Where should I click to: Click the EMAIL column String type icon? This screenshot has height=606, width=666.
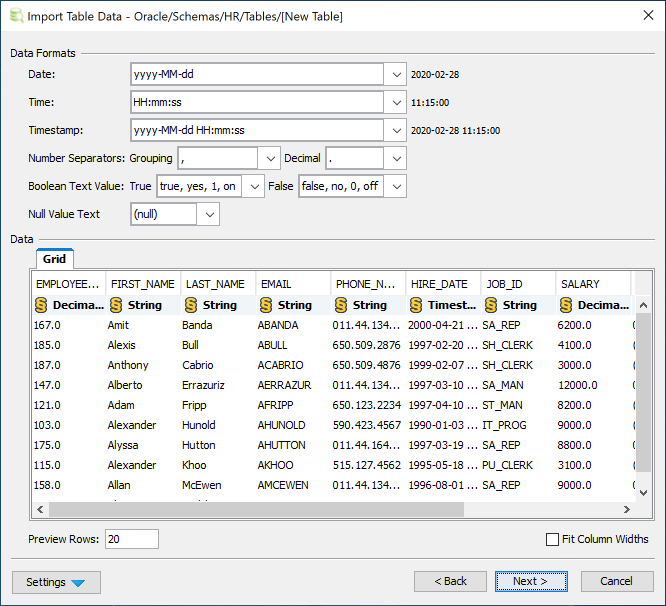266,305
